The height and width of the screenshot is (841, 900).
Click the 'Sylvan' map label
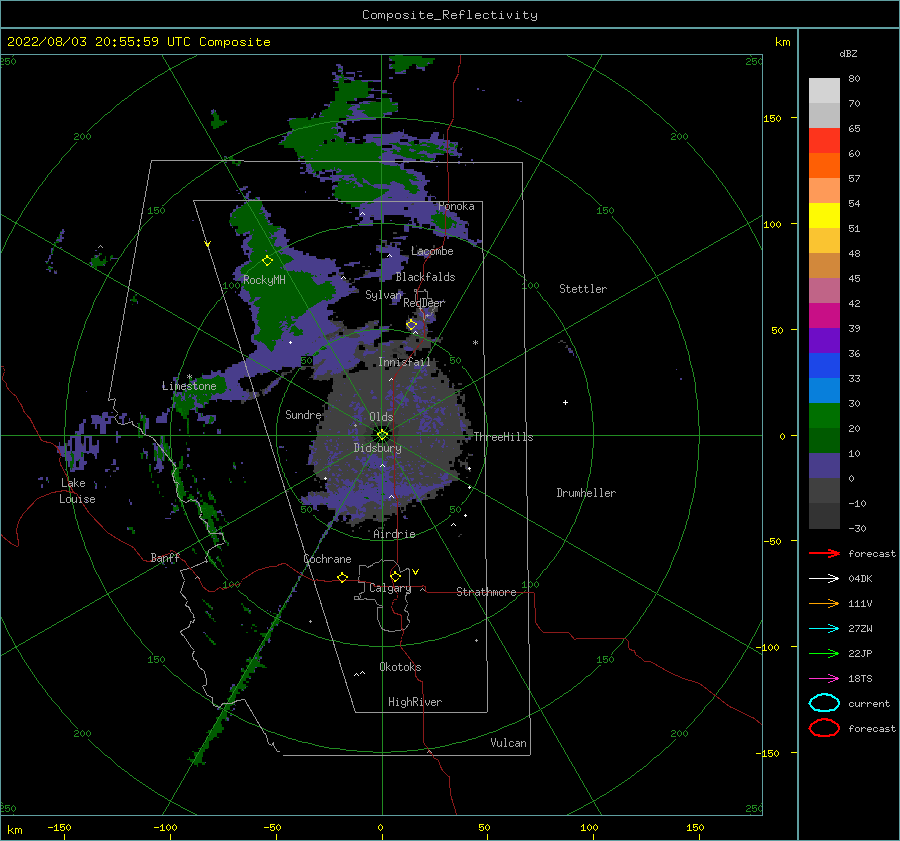tap(383, 295)
